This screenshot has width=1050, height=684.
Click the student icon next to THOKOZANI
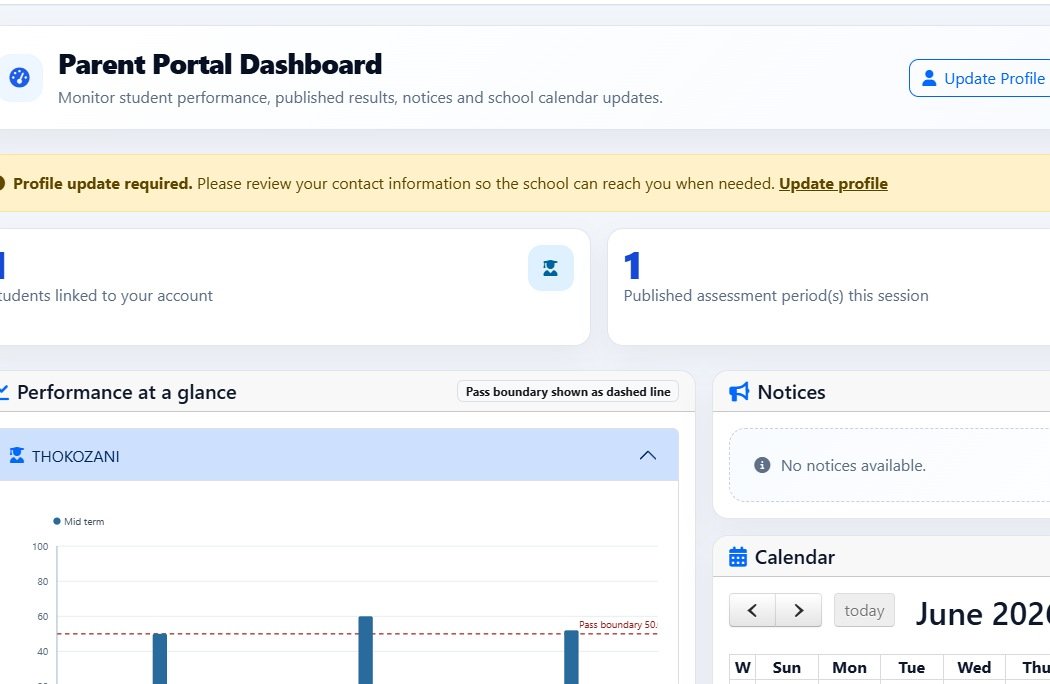click(17, 456)
